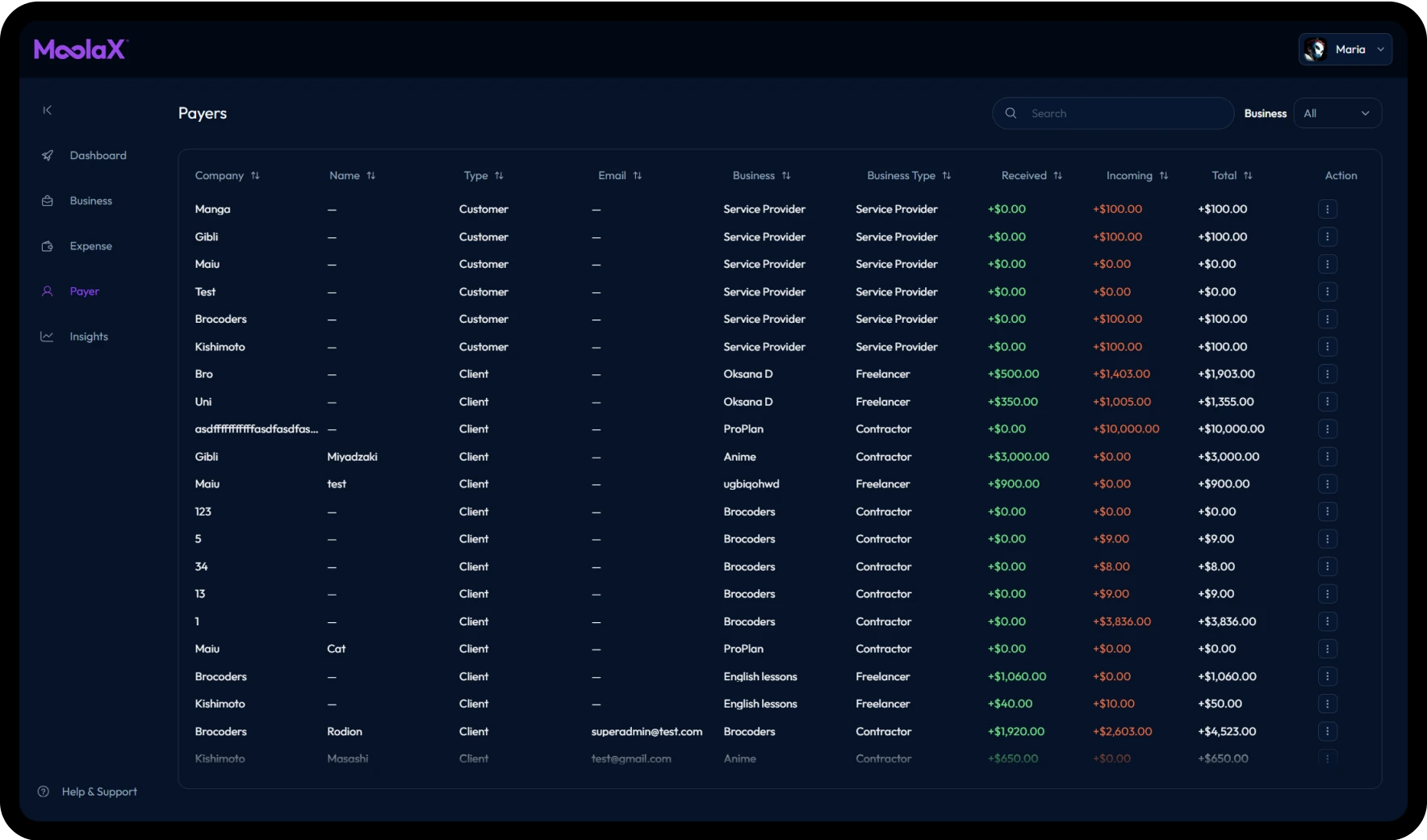Viewport: 1427px width, 840px height.
Task: Click the Miyadzaki name cell
Action: (352, 457)
